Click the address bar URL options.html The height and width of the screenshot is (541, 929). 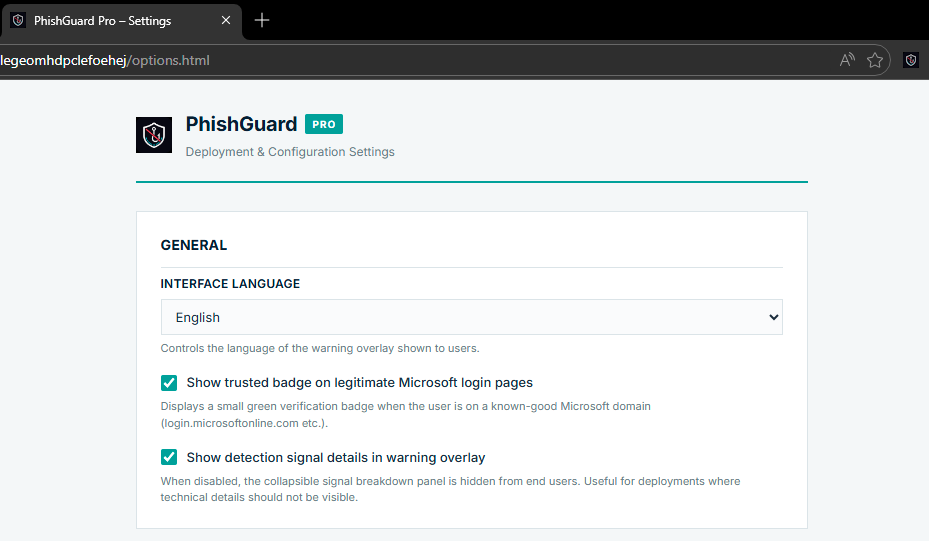point(105,60)
